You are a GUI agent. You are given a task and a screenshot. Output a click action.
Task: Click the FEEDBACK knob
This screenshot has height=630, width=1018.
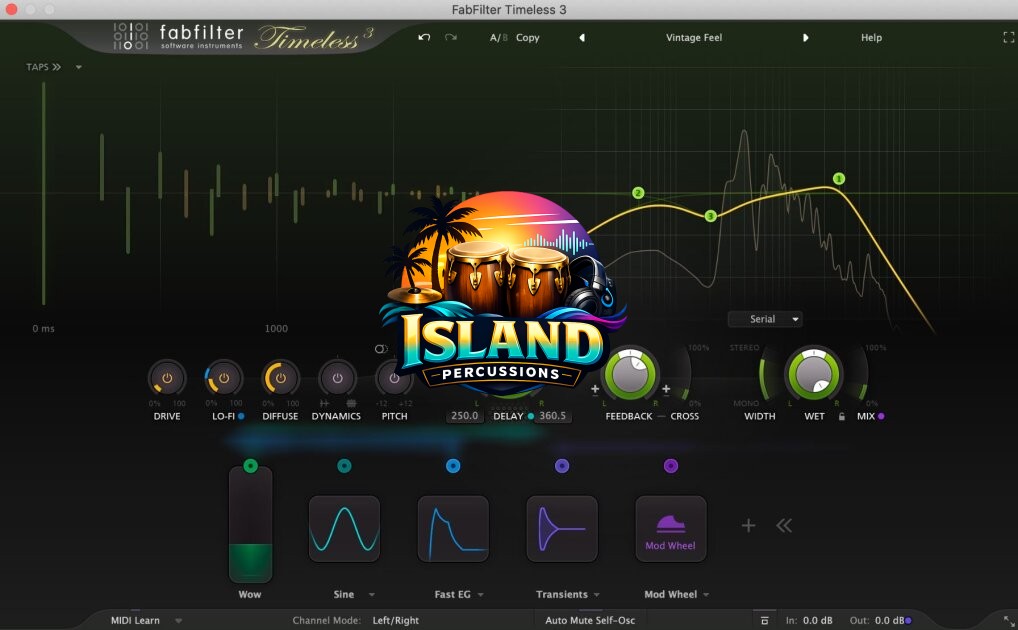630,375
